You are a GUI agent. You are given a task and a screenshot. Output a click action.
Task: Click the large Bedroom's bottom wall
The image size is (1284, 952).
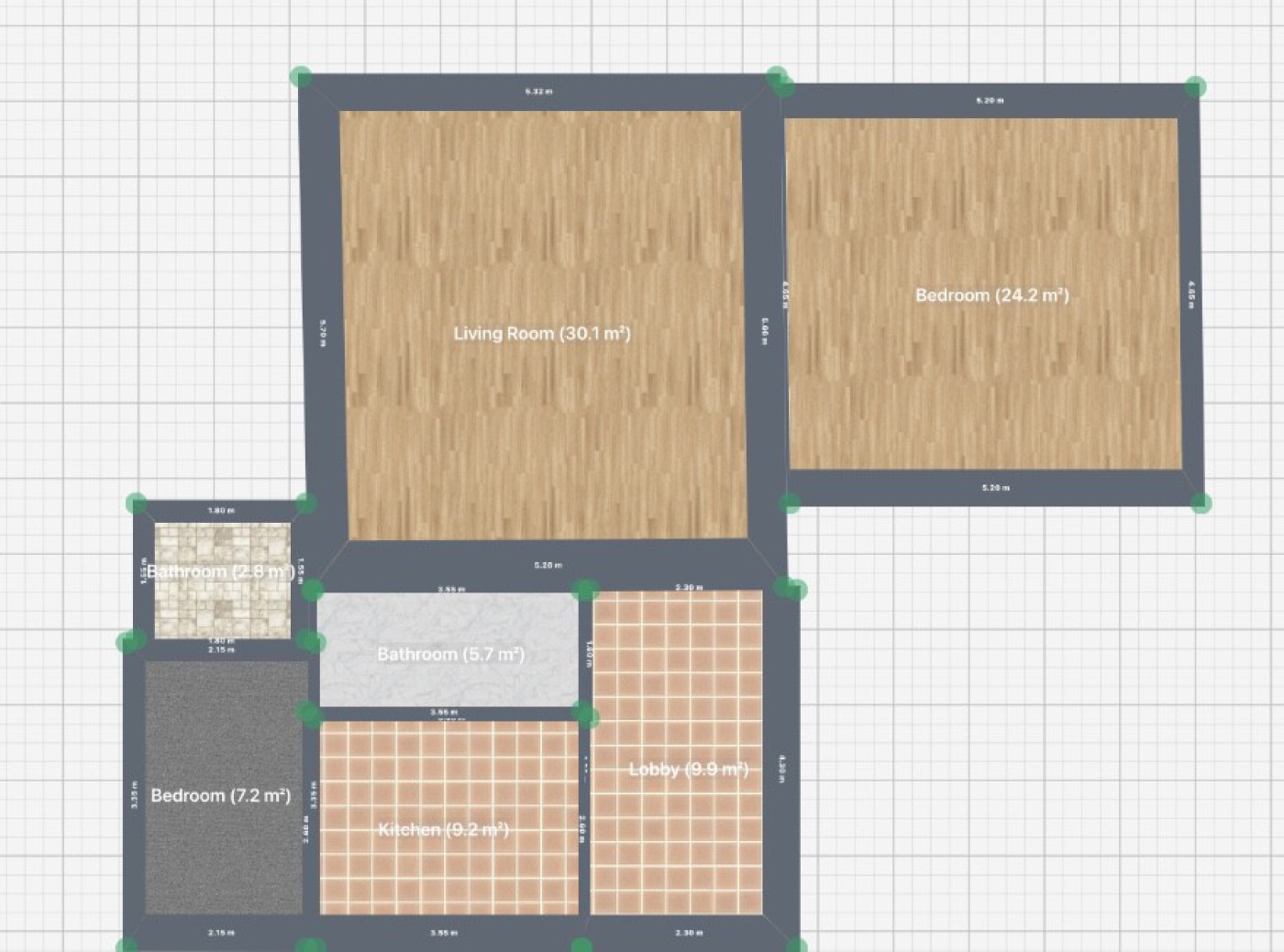[995, 488]
